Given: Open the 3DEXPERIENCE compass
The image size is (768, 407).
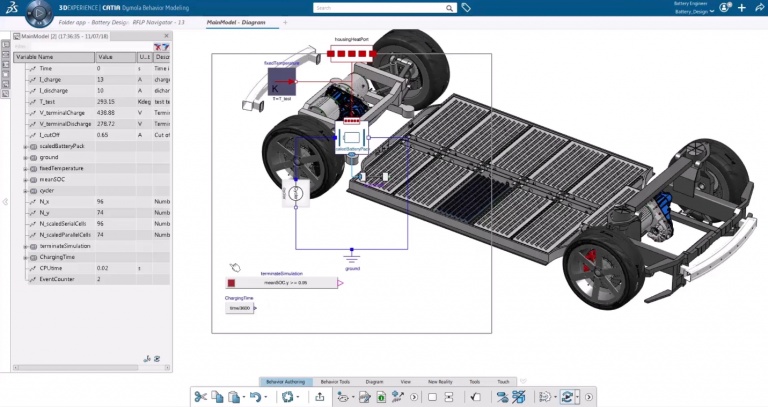Looking at the screenshot, I should pyautogui.click(x=38, y=13).
